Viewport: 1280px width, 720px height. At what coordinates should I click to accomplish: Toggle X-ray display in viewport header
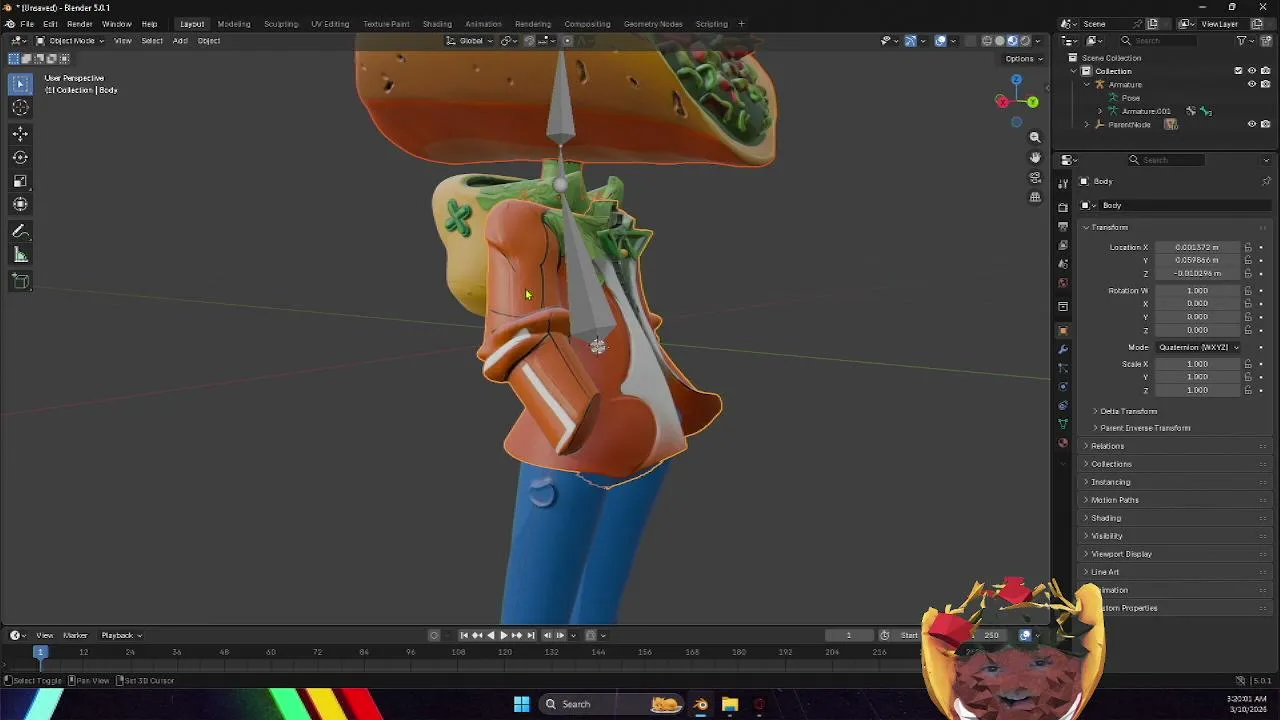(x=968, y=41)
